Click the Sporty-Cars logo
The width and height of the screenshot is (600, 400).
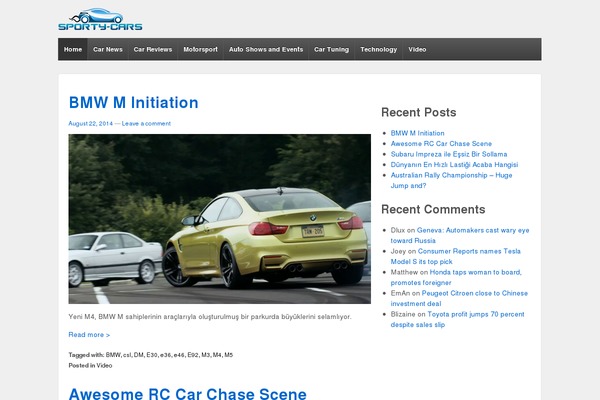(100, 19)
